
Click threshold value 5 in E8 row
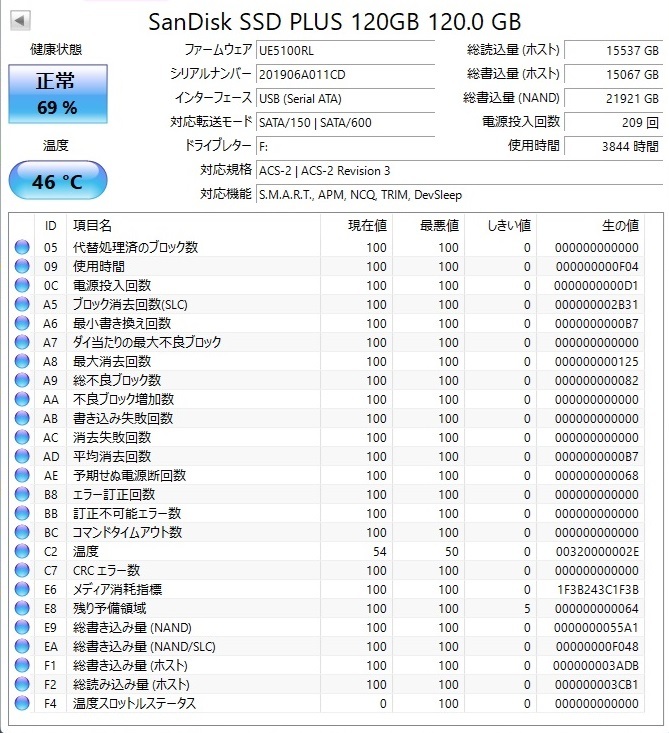click(527, 608)
